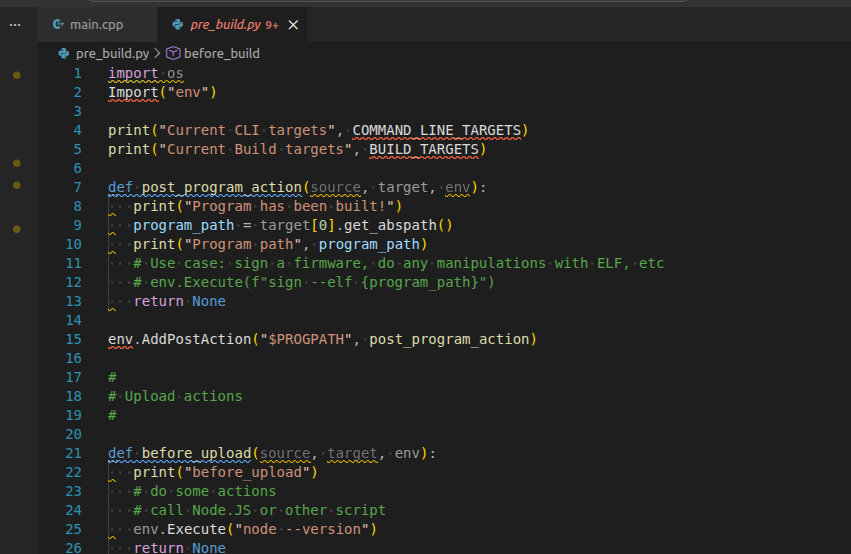This screenshot has width=851, height=554.
Task: Click the Python icon on pre_build.py tab
Action: click(x=178, y=25)
